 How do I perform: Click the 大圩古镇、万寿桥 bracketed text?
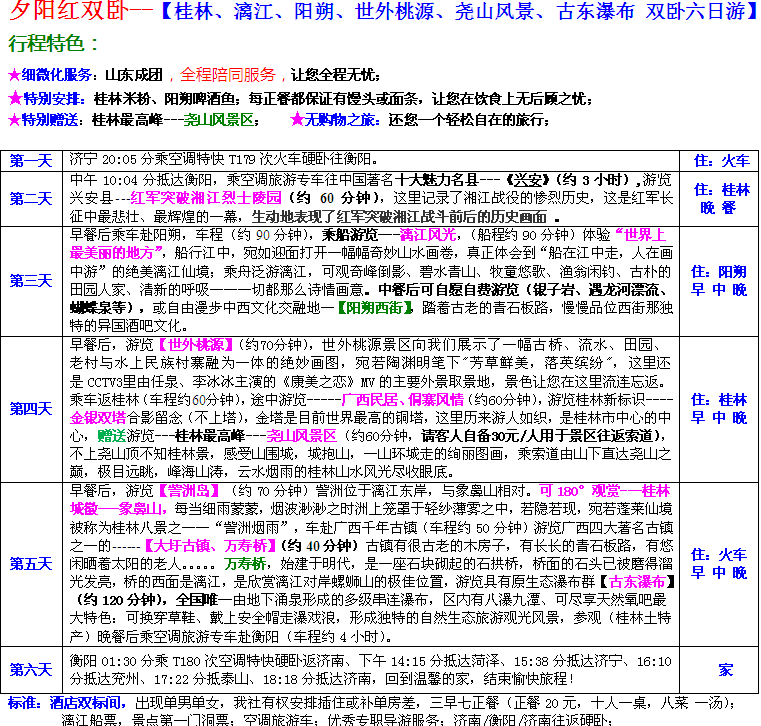click(x=204, y=546)
